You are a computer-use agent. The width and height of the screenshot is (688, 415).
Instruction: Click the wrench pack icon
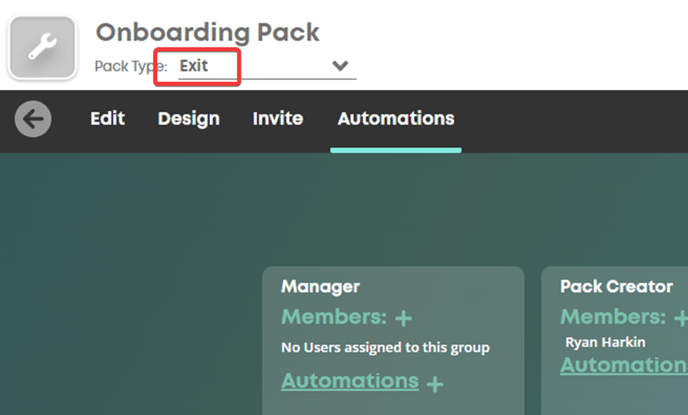[x=43, y=47]
